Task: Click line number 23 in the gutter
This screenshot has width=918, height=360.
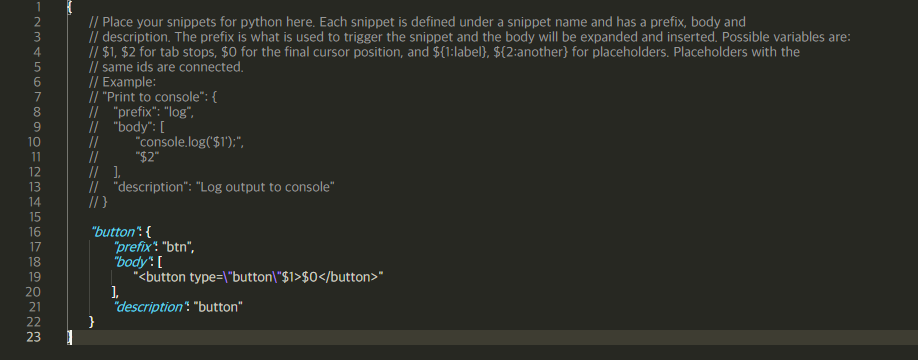Action: click(x=34, y=337)
